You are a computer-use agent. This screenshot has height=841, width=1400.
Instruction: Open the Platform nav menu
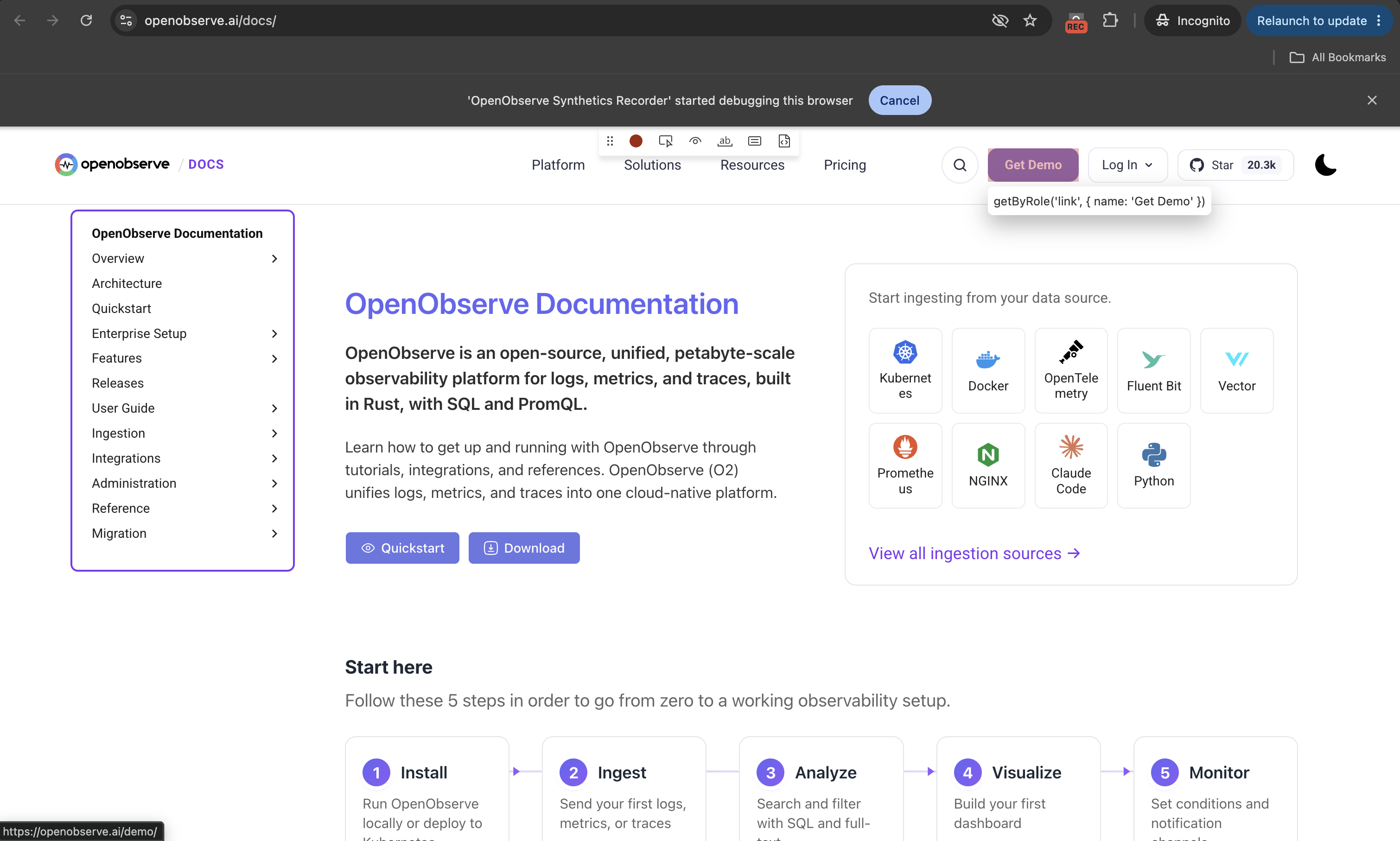coord(558,165)
